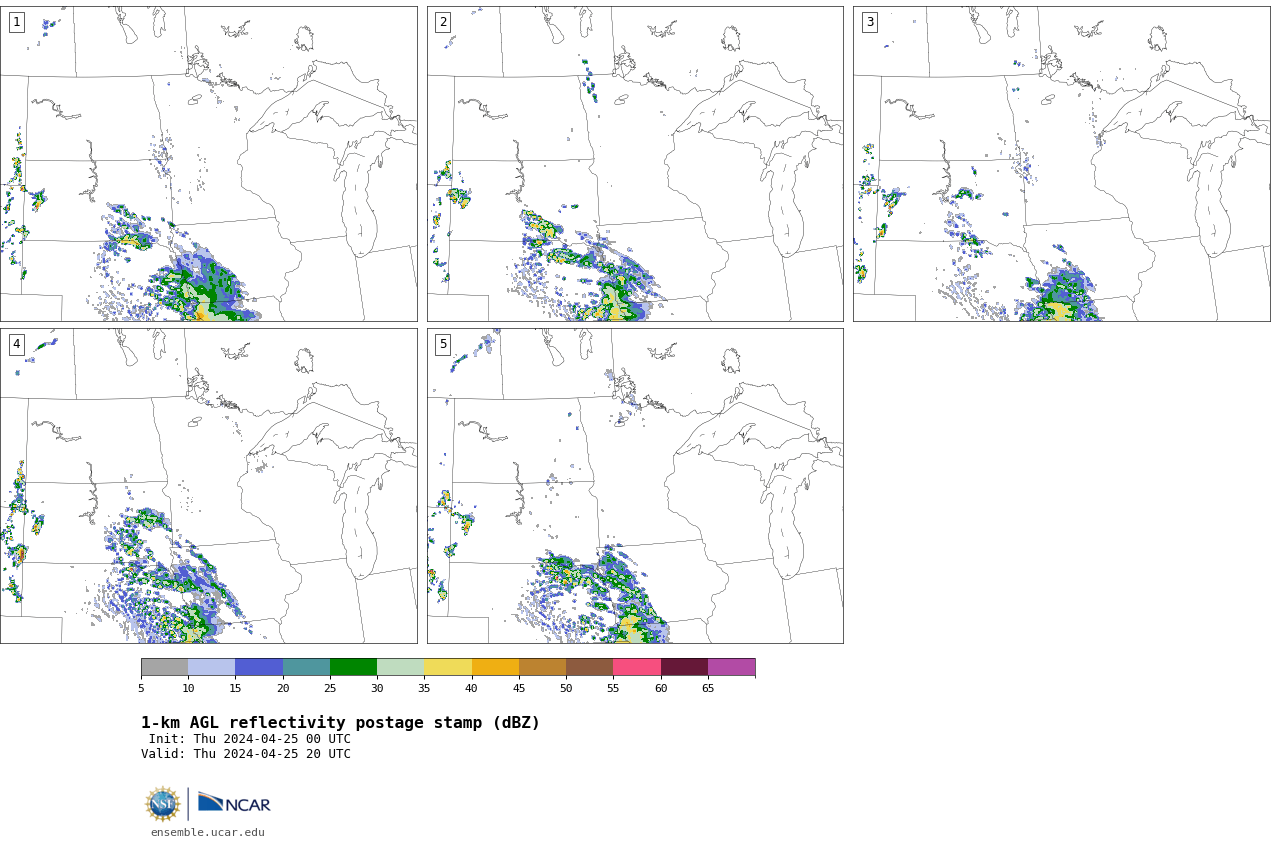Select the tan-brown 45-50 dBZ swatch

coord(543,667)
